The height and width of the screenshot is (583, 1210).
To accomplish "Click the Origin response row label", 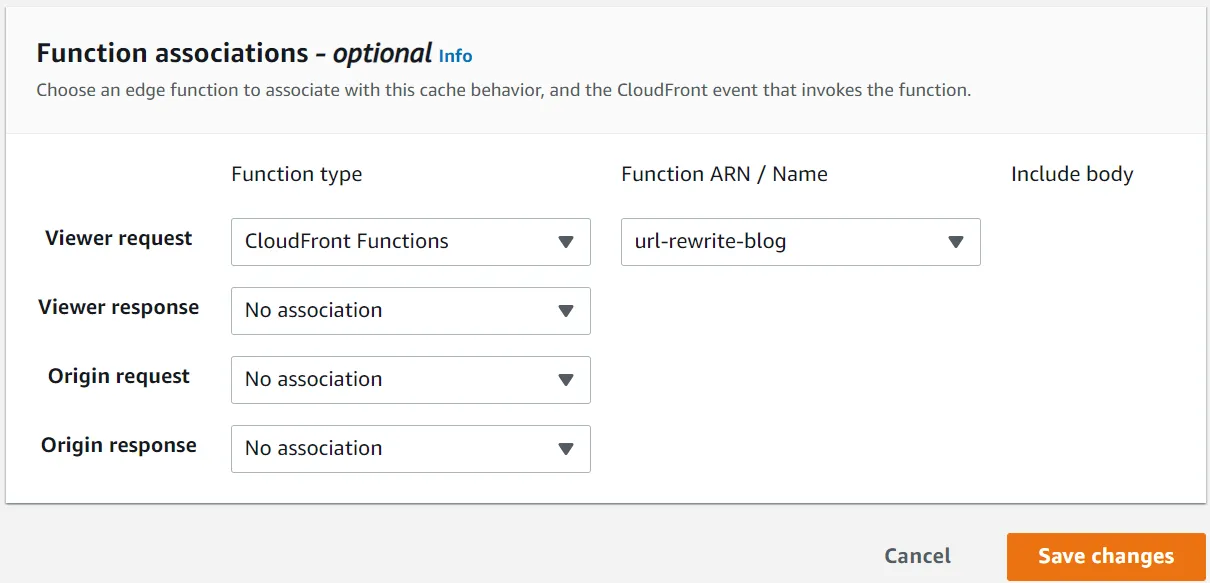I will pyautogui.click(x=118, y=445).
